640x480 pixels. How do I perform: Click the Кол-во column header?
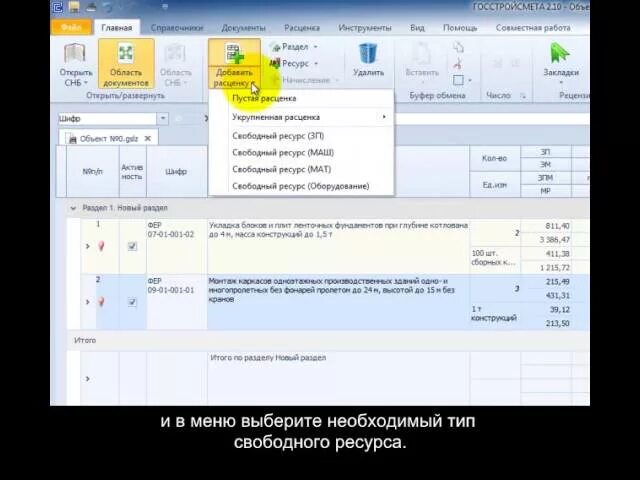click(x=495, y=158)
